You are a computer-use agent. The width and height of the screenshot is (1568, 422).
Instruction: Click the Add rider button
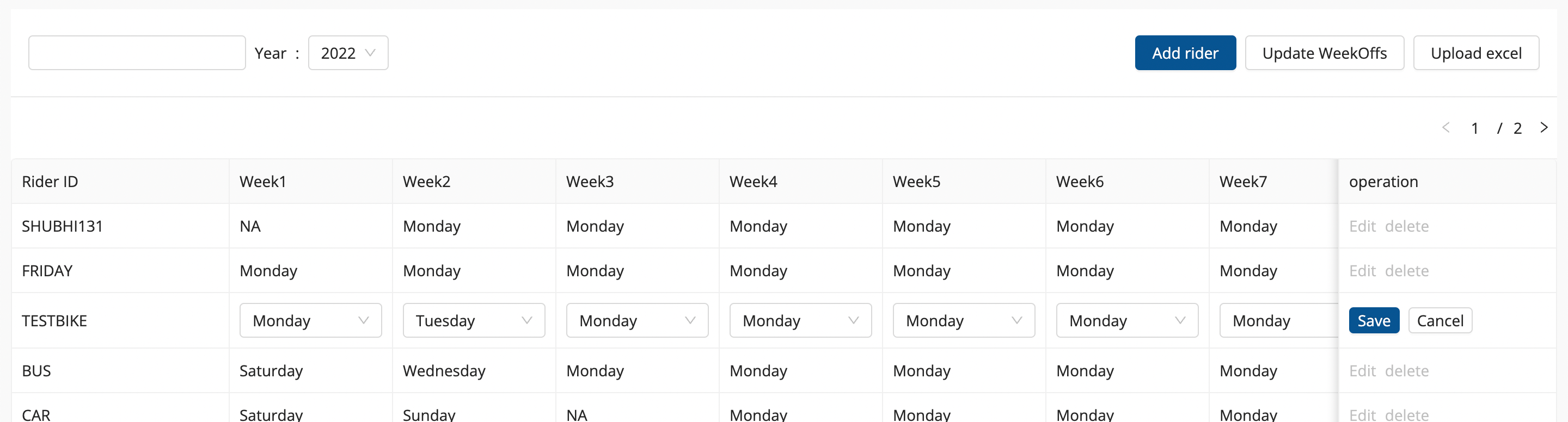click(x=1185, y=53)
